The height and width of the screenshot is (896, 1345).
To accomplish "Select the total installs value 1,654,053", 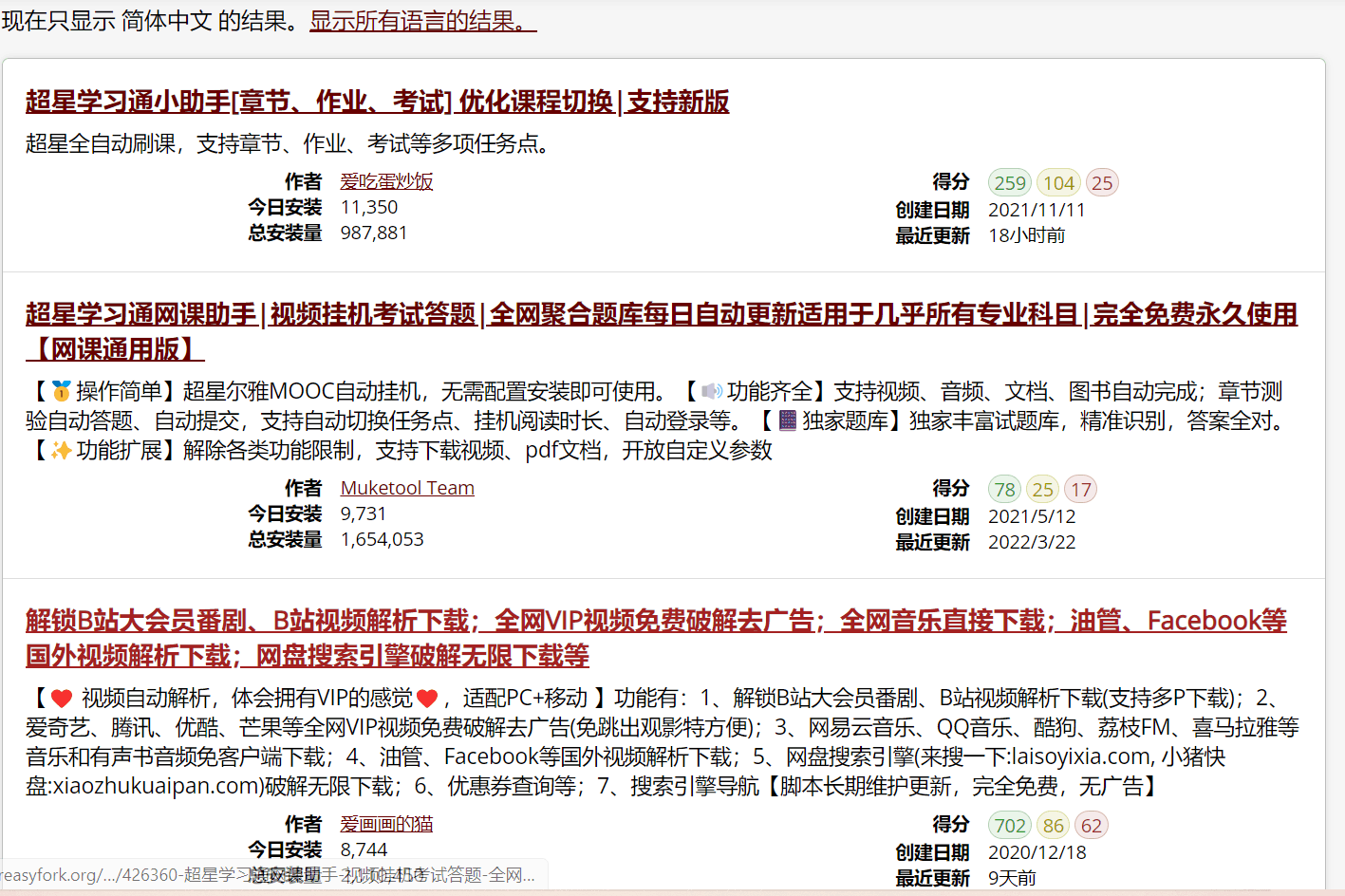I will tap(383, 539).
